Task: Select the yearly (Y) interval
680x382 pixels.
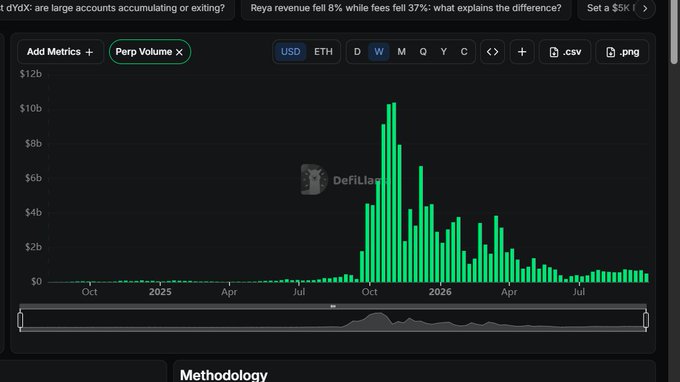Action: (x=444, y=52)
